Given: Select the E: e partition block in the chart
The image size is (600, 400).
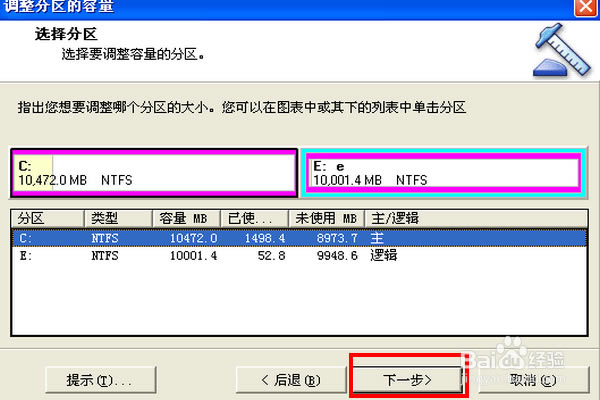Looking at the screenshot, I should click(444, 173).
